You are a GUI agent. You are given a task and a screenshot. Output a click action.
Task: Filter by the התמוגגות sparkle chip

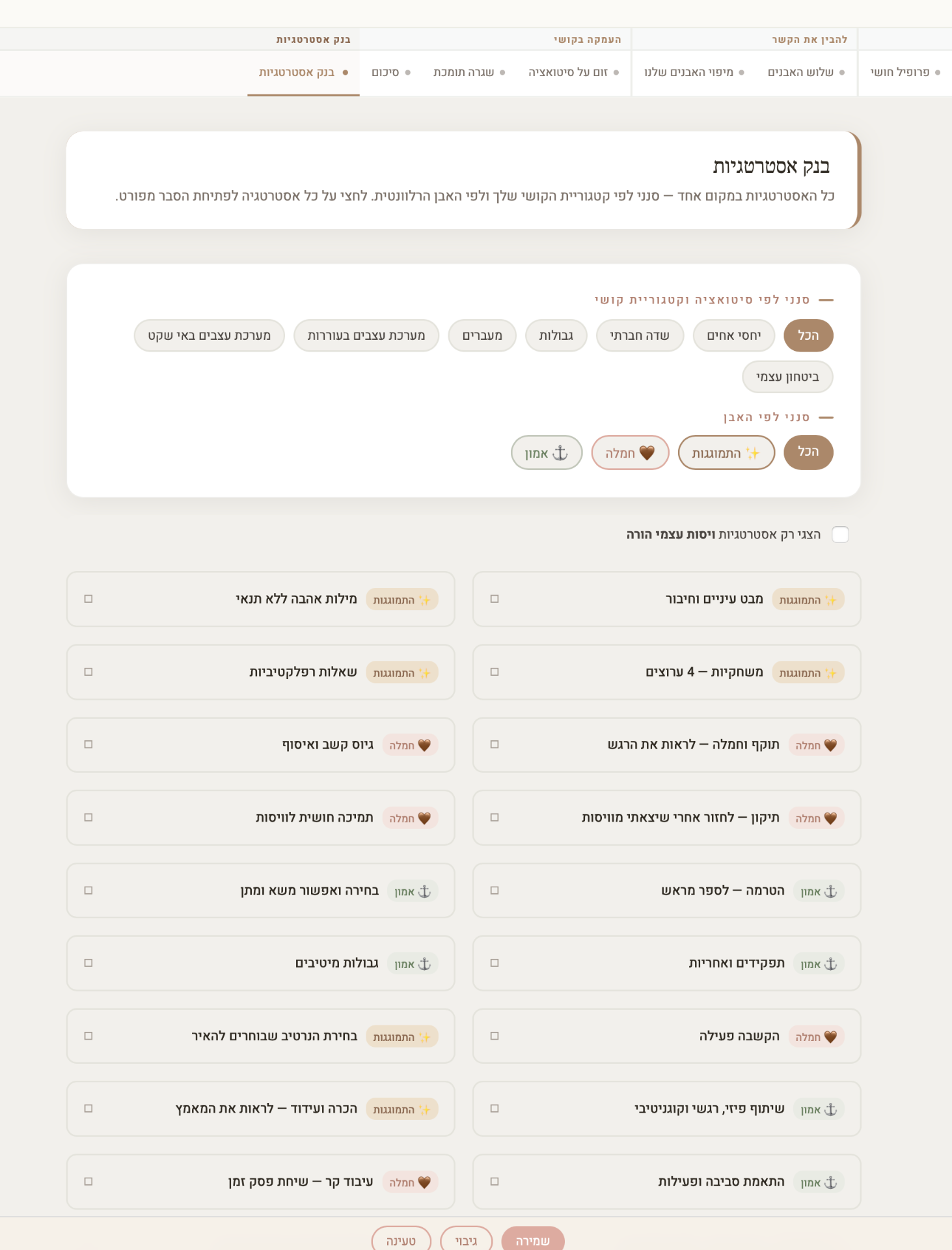tap(726, 452)
